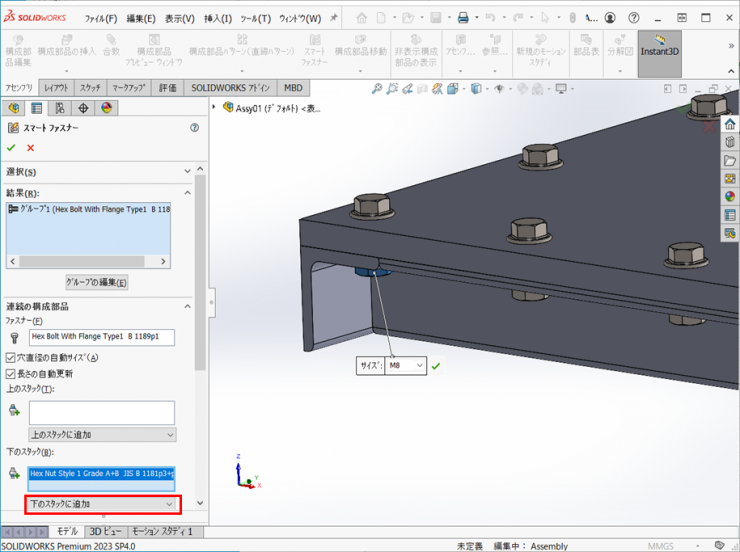
Task: Open the DisplayManager color sphere tab
Action: point(106,108)
